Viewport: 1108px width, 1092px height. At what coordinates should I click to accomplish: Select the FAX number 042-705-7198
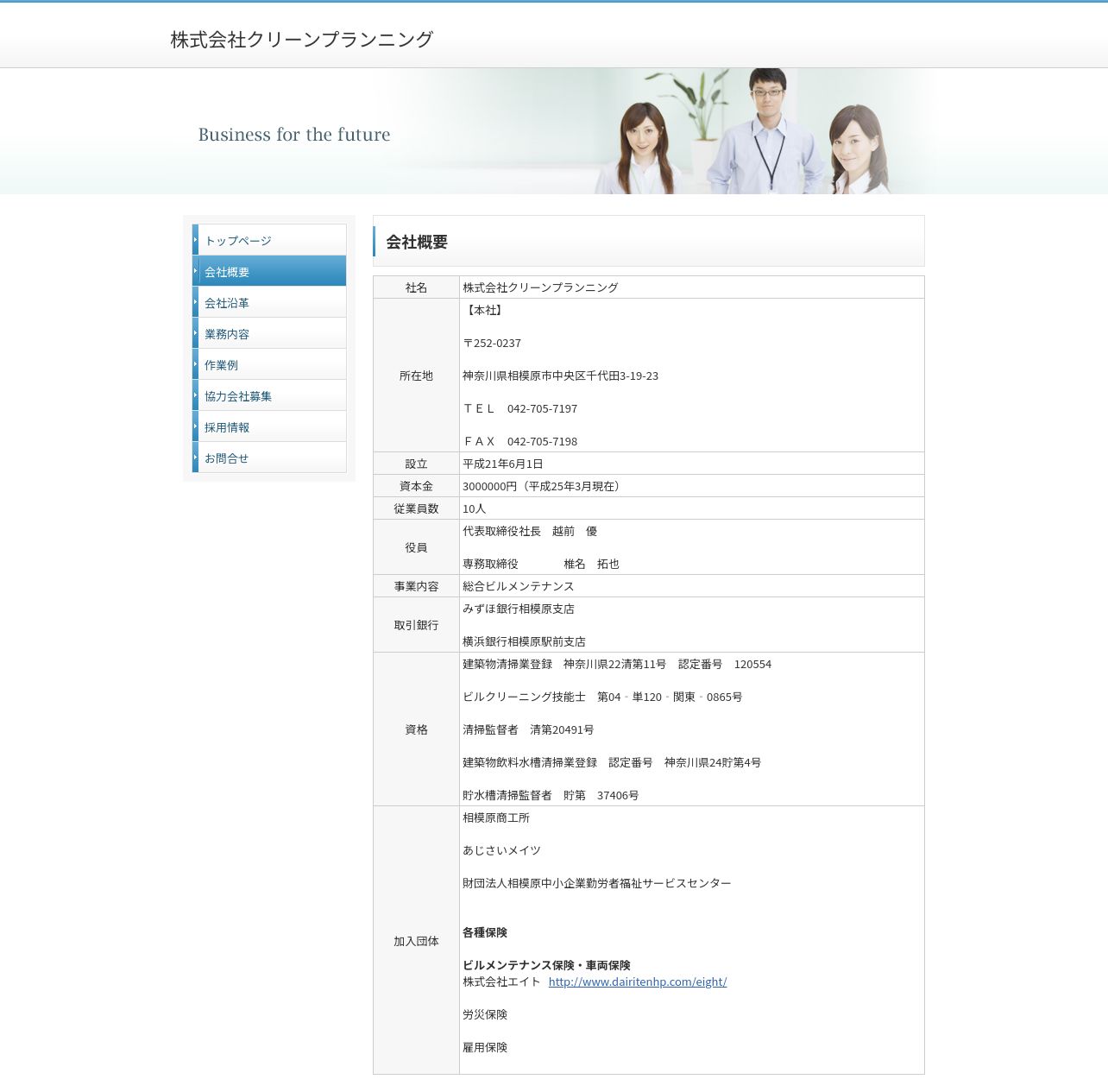tap(542, 441)
